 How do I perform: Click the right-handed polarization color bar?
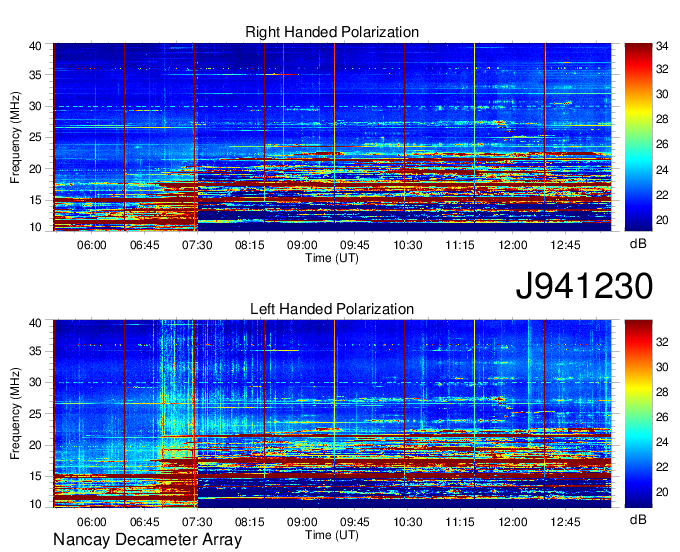point(638,137)
